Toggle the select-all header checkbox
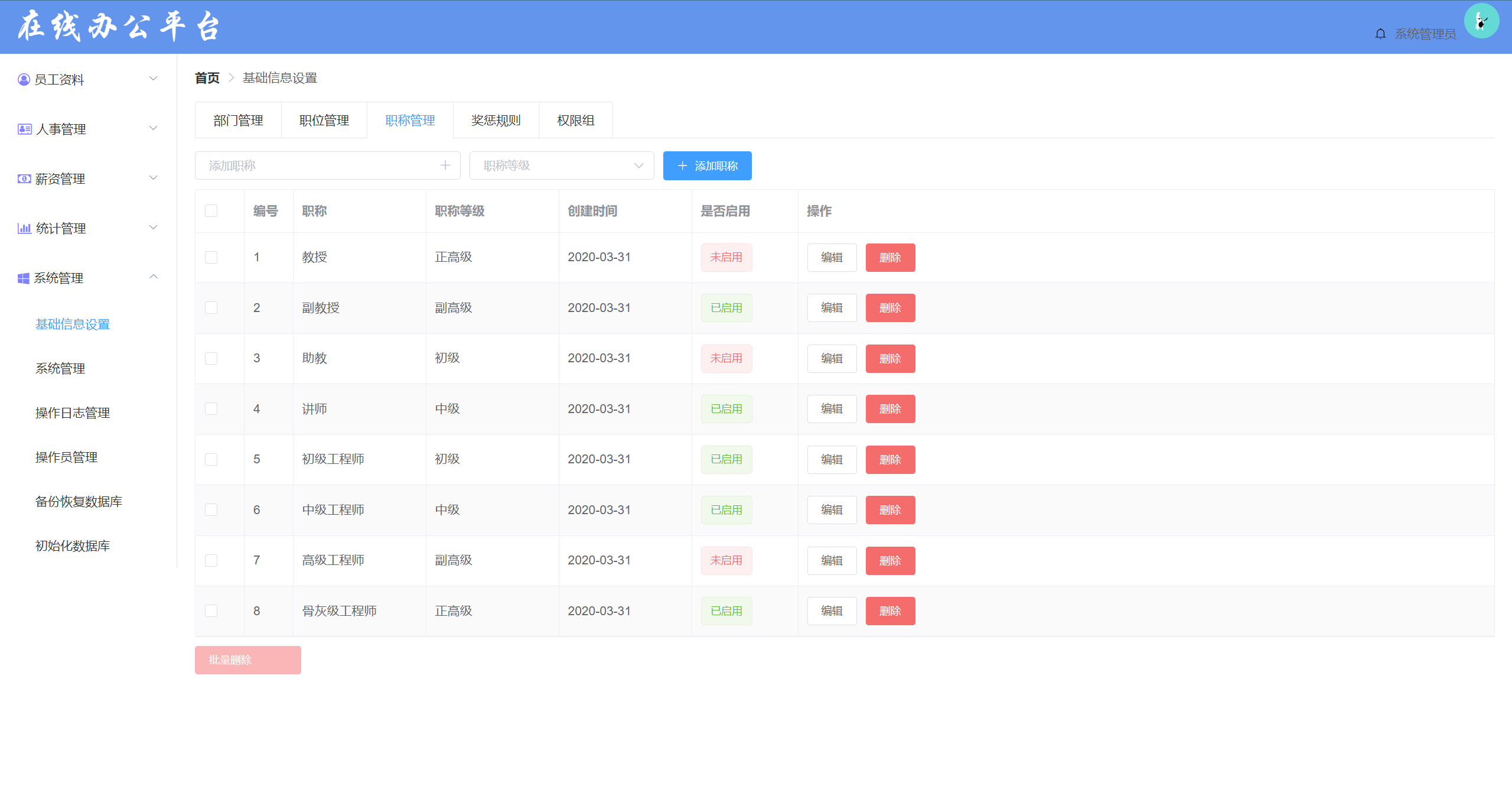Screen dimensions: 1512x812 click(211, 211)
